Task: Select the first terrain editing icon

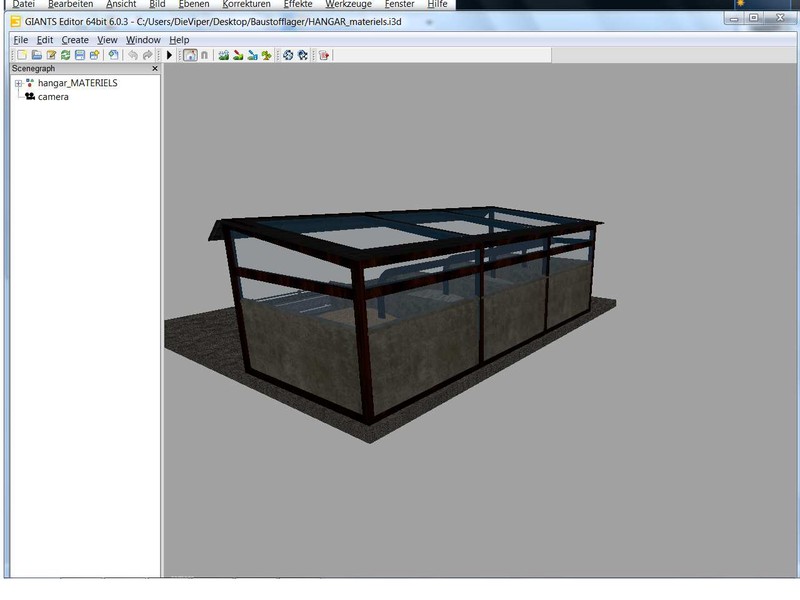Action: pyautogui.click(x=224, y=55)
